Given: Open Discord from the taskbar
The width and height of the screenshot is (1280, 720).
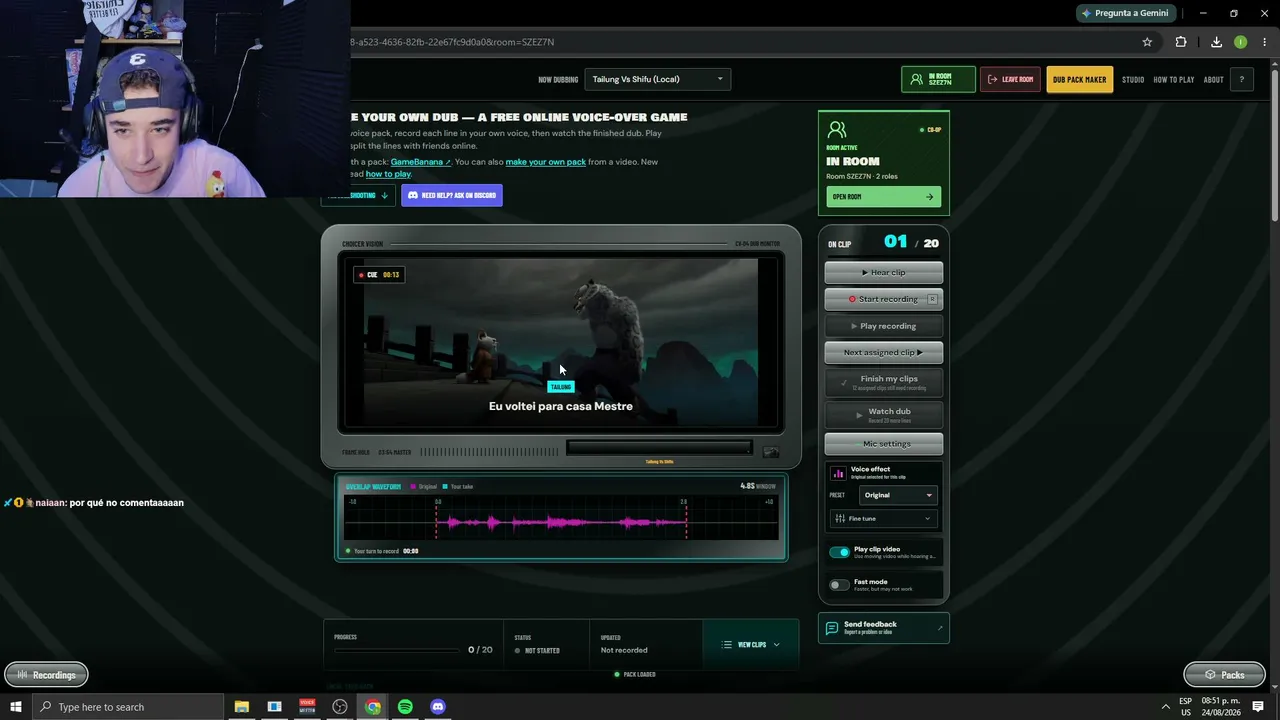Looking at the screenshot, I should coord(438,707).
